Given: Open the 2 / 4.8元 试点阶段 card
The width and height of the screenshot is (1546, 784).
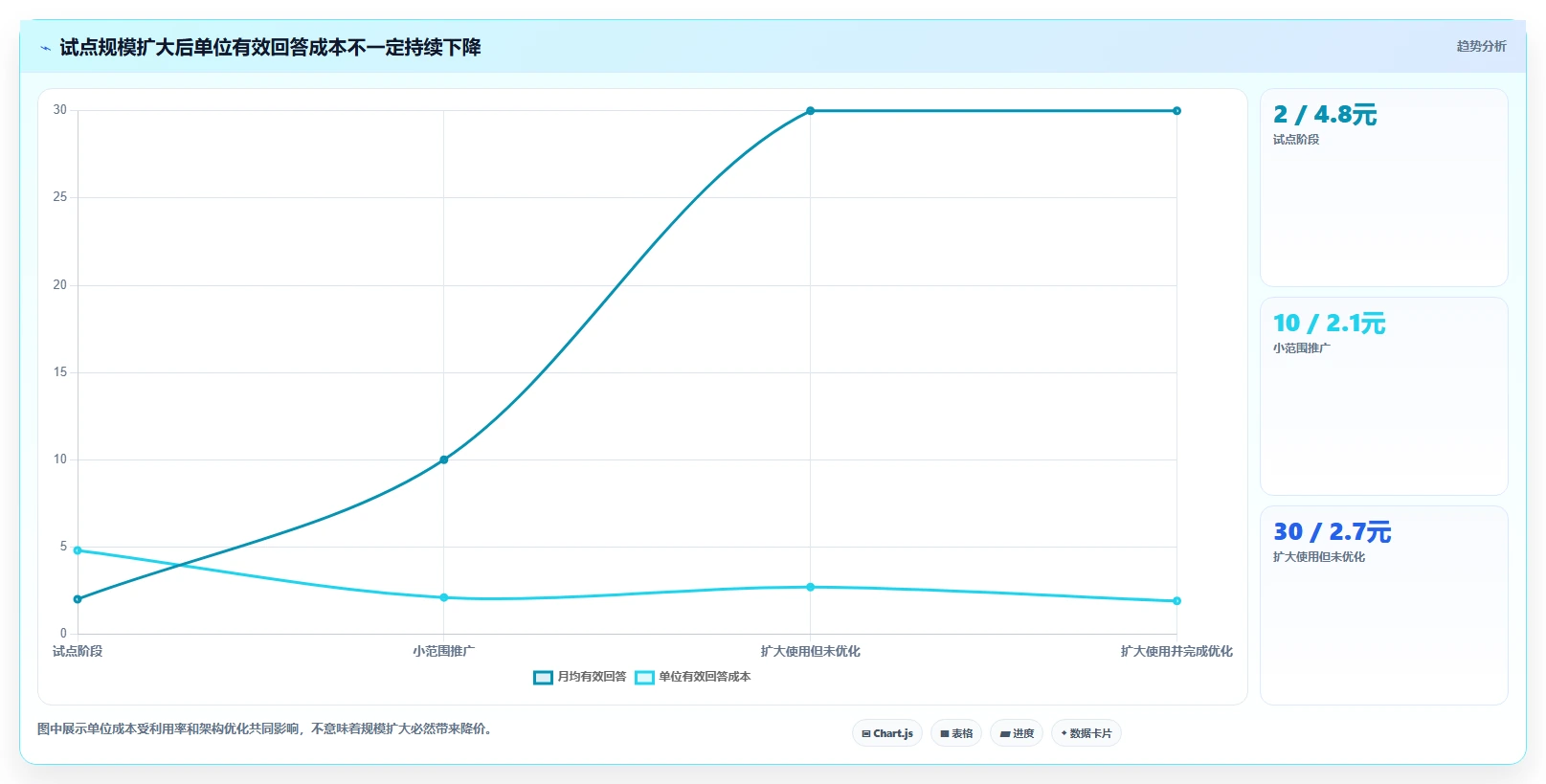Looking at the screenshot, I should 1384,188.
